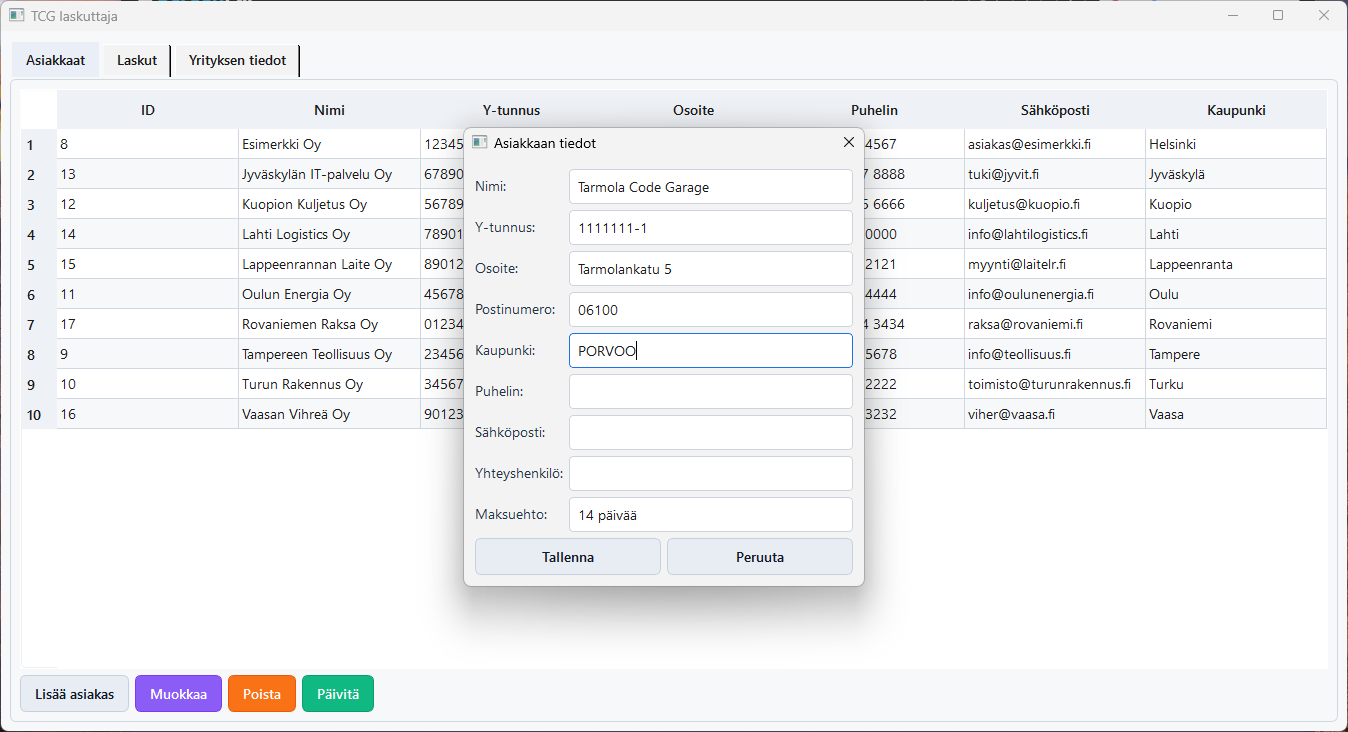This screenshot has height=732, width=1348.
Task: Click the Tallenna button in dialog
Action: click(x=567, y=557)
